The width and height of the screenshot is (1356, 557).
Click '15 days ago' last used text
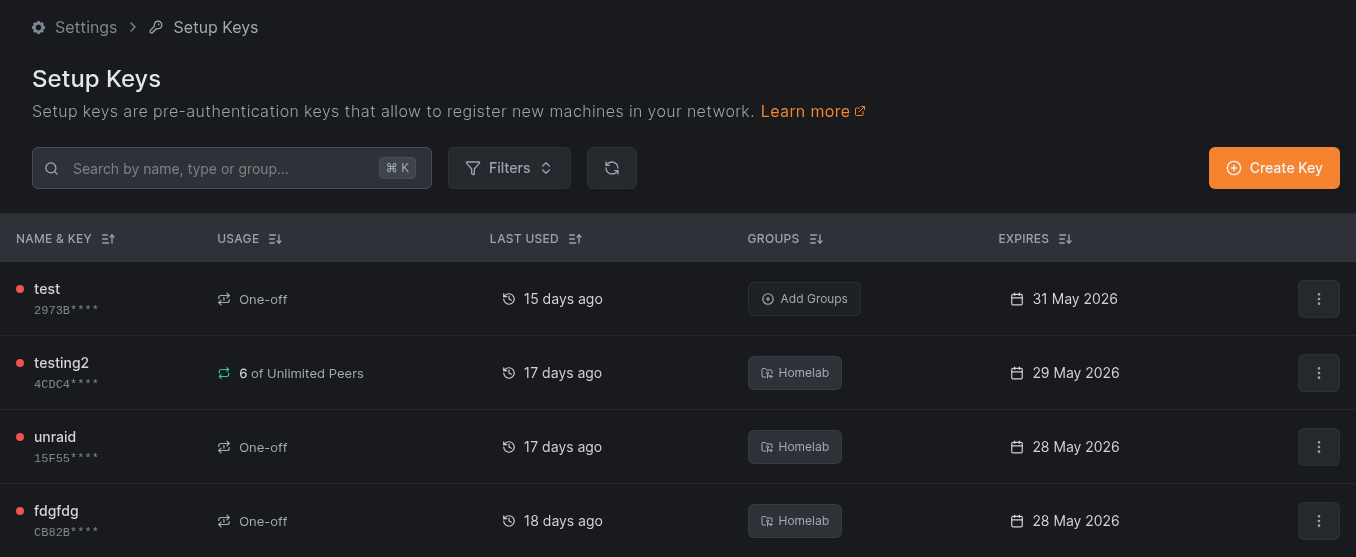coord(563,299)
